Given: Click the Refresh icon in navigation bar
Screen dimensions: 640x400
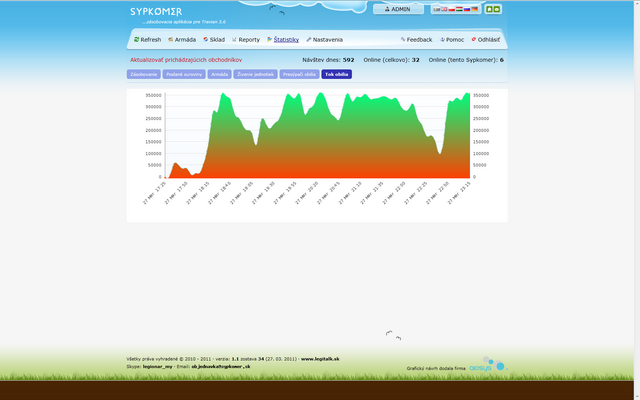Looking at the screenshot, I should (x=137, y=40).
